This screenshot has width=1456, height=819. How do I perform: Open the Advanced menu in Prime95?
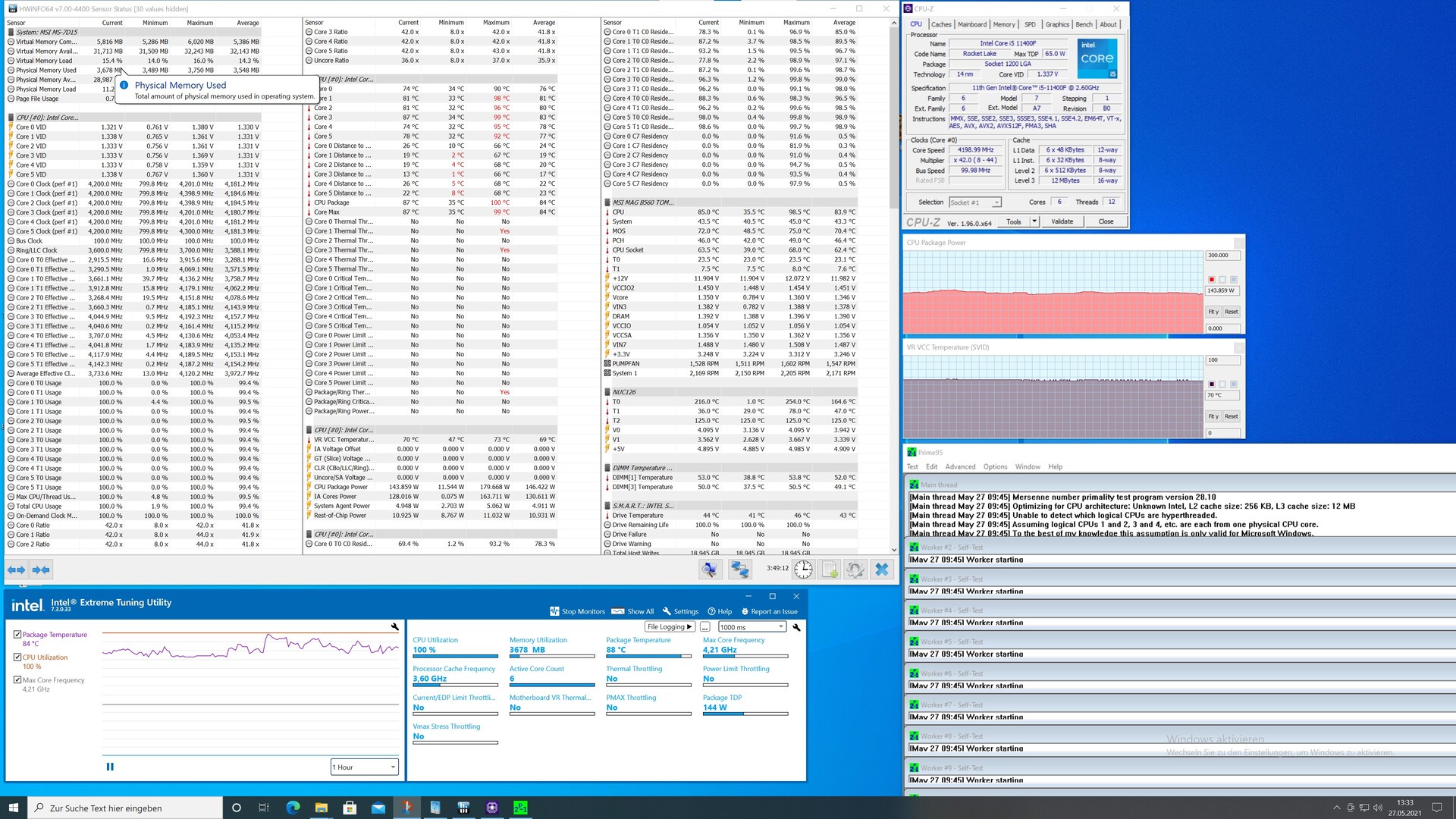959,467
